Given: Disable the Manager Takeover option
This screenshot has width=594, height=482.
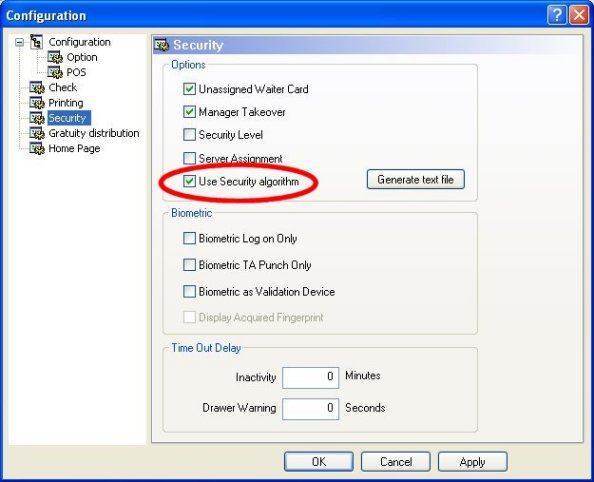Looking at the screenshot, I should click(189, 112).
